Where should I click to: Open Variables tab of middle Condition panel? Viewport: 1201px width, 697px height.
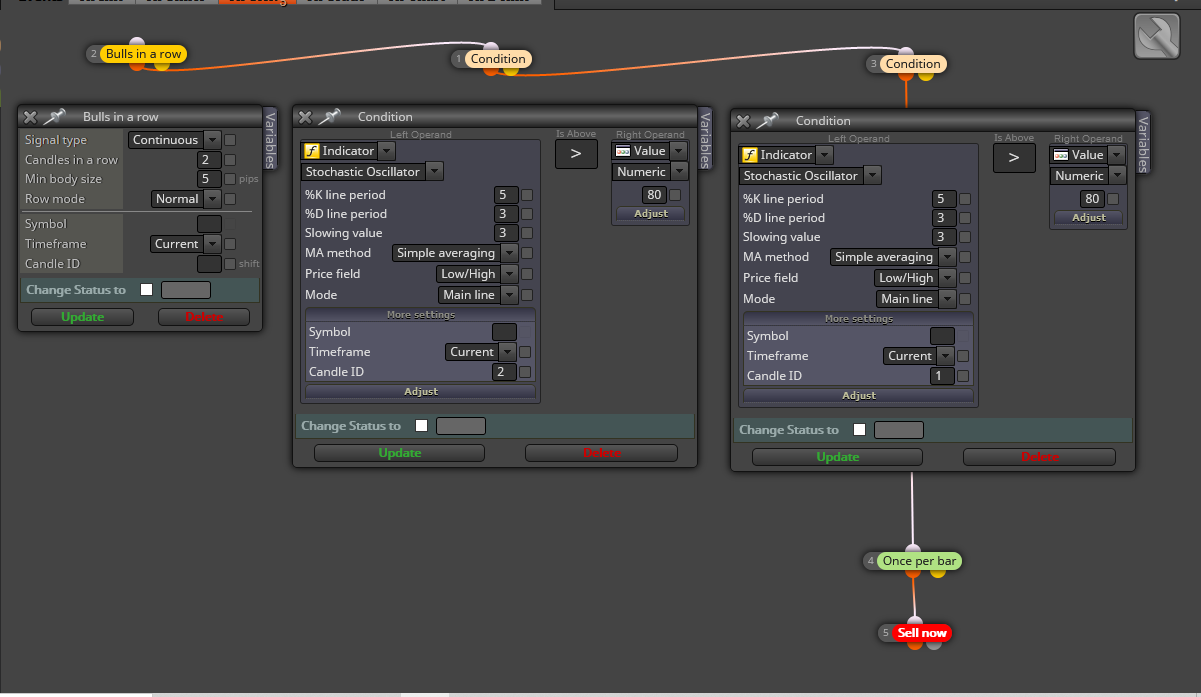point(705,139)
